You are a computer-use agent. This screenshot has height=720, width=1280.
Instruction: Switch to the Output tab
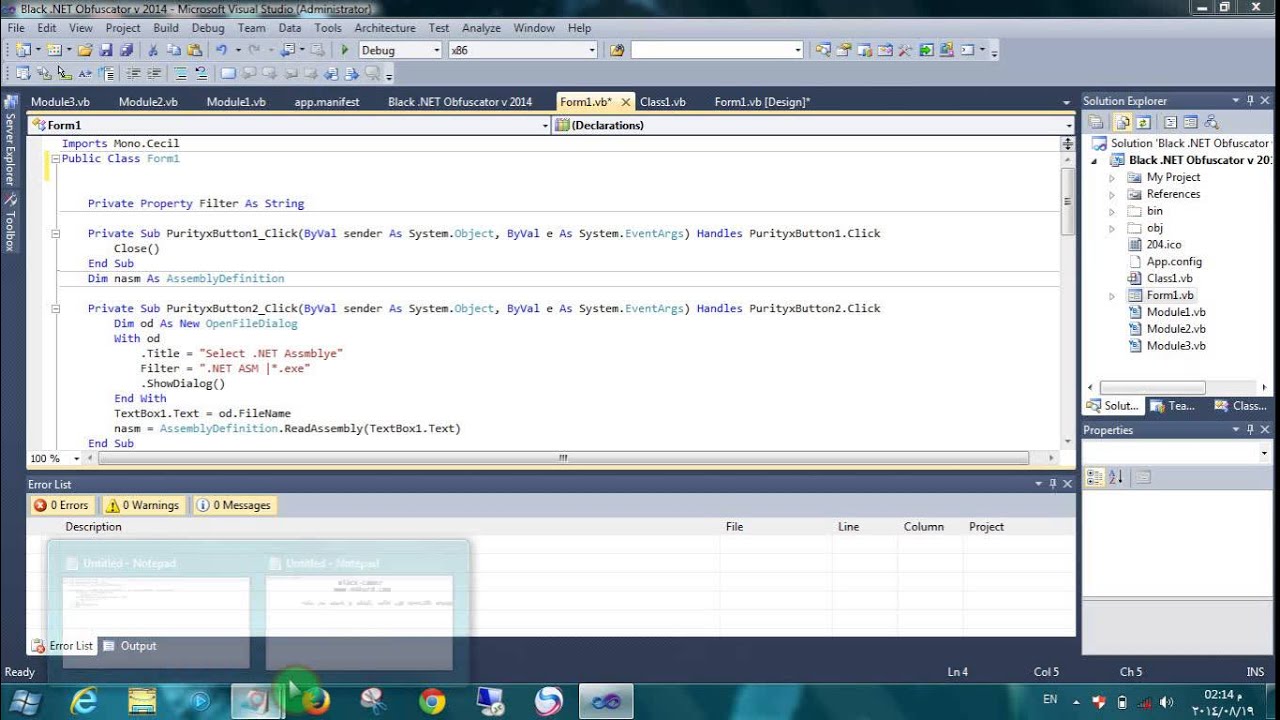tap(130, 646)
